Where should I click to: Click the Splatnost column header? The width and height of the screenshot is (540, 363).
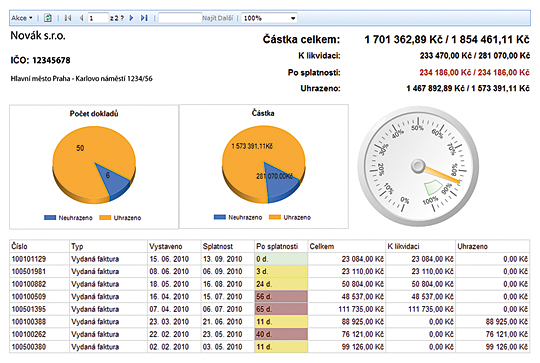click(x=228, y=246)
